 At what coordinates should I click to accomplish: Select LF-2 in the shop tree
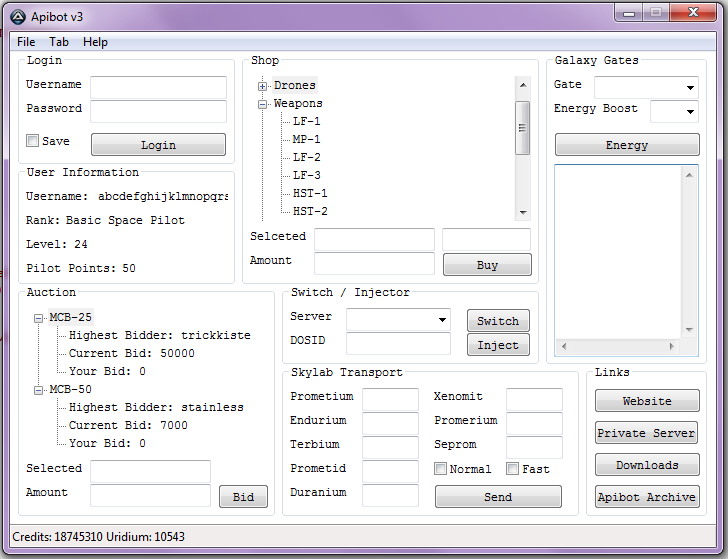point(306,157)
